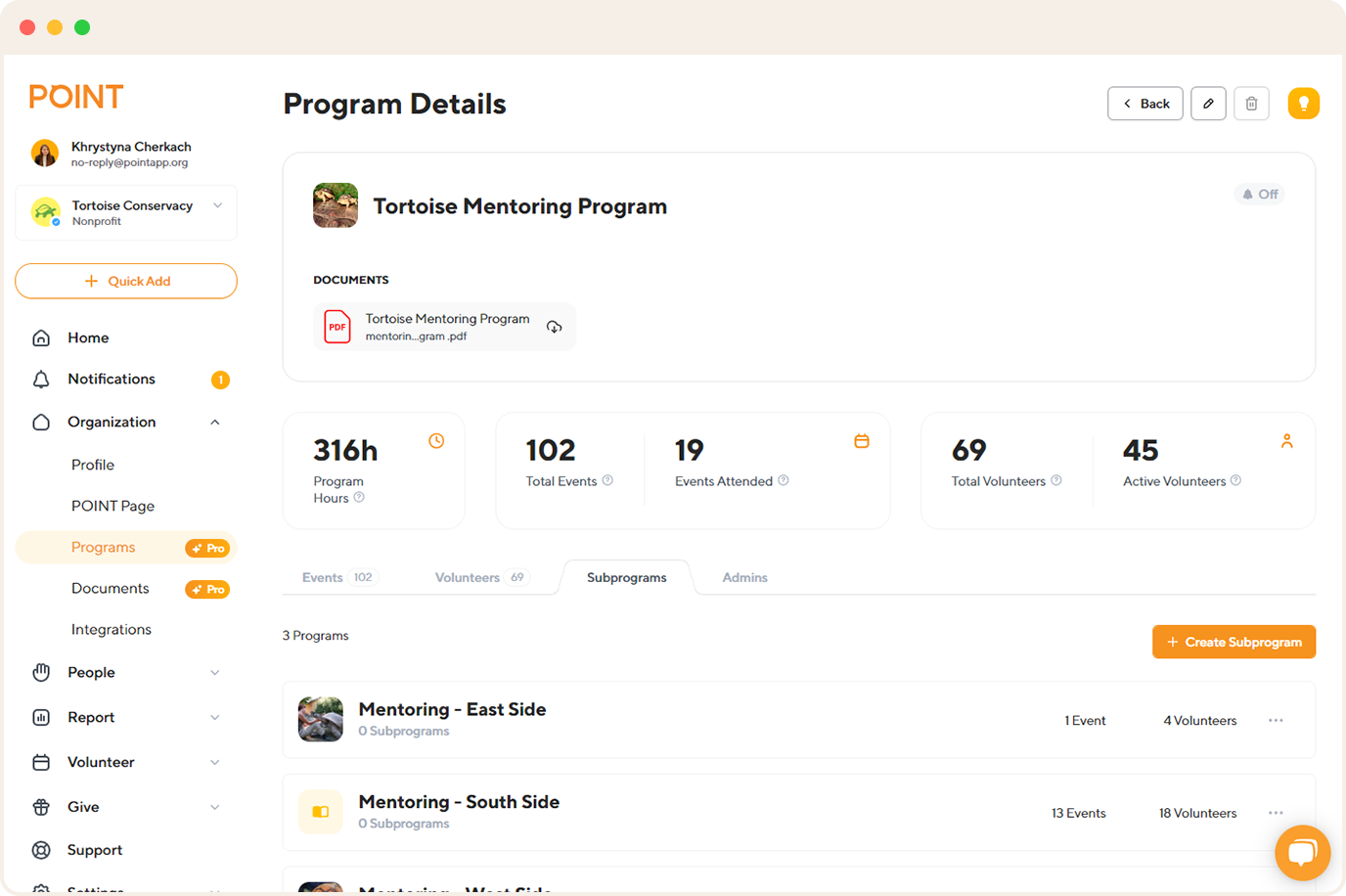Open options menu for Mentoring - East Side
Viewport: 1346px width, 896px height.
[1276, 721]
